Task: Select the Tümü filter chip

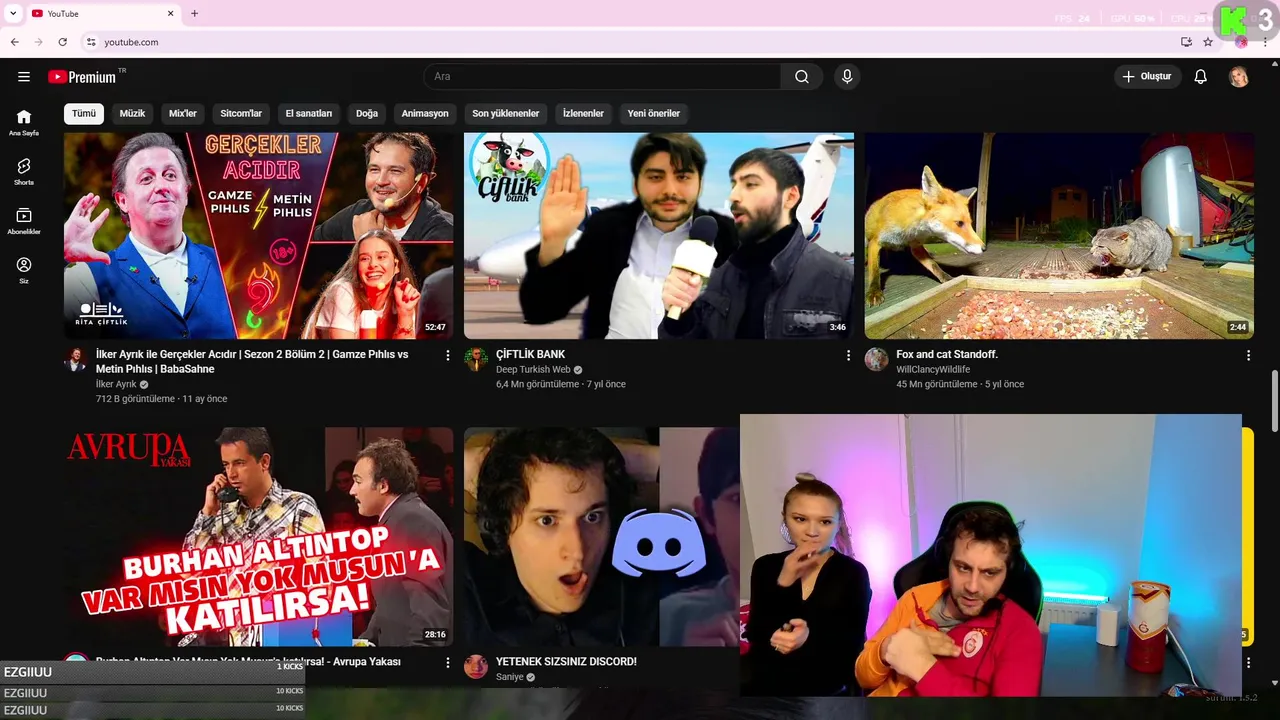Action: (x=84, y=113)
